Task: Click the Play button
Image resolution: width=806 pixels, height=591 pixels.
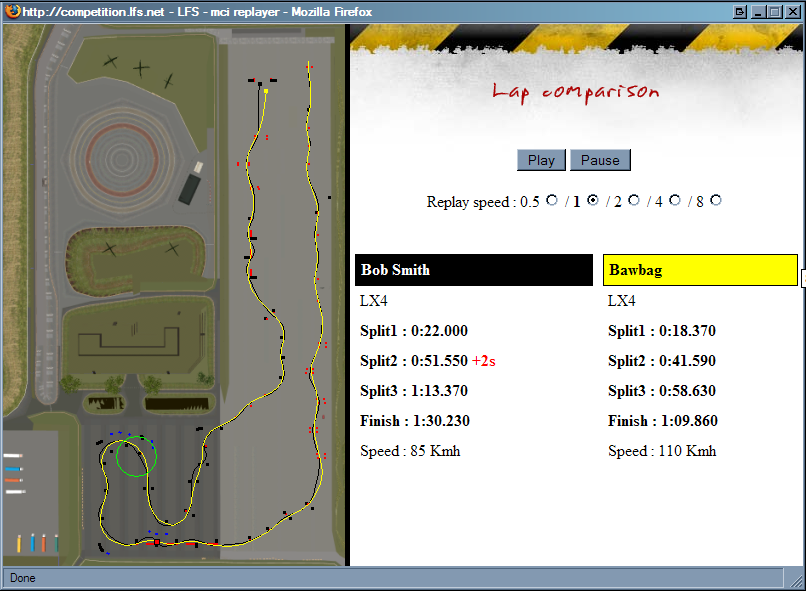Action: 541,160
